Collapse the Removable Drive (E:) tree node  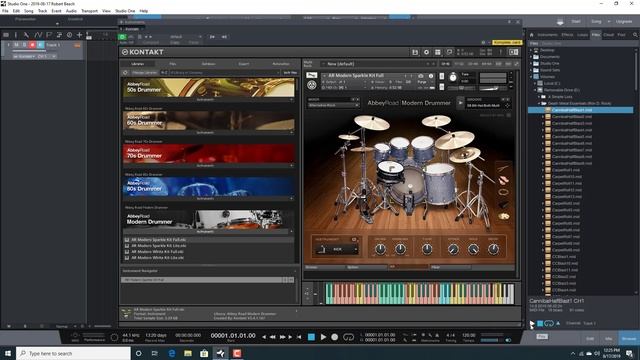[535, 90]
